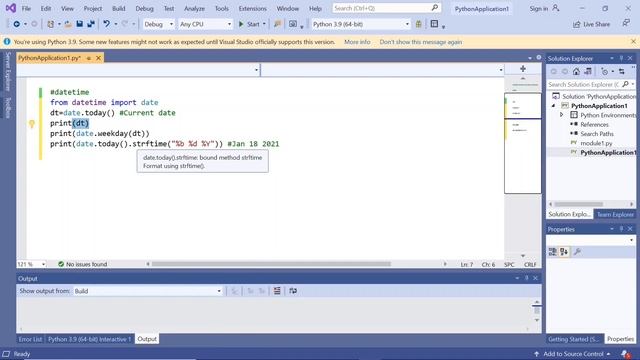The width and height of the screenshot is (640, 360).
Task: Click the account icon next to Sign in
Action: click(x=556, y=8)
